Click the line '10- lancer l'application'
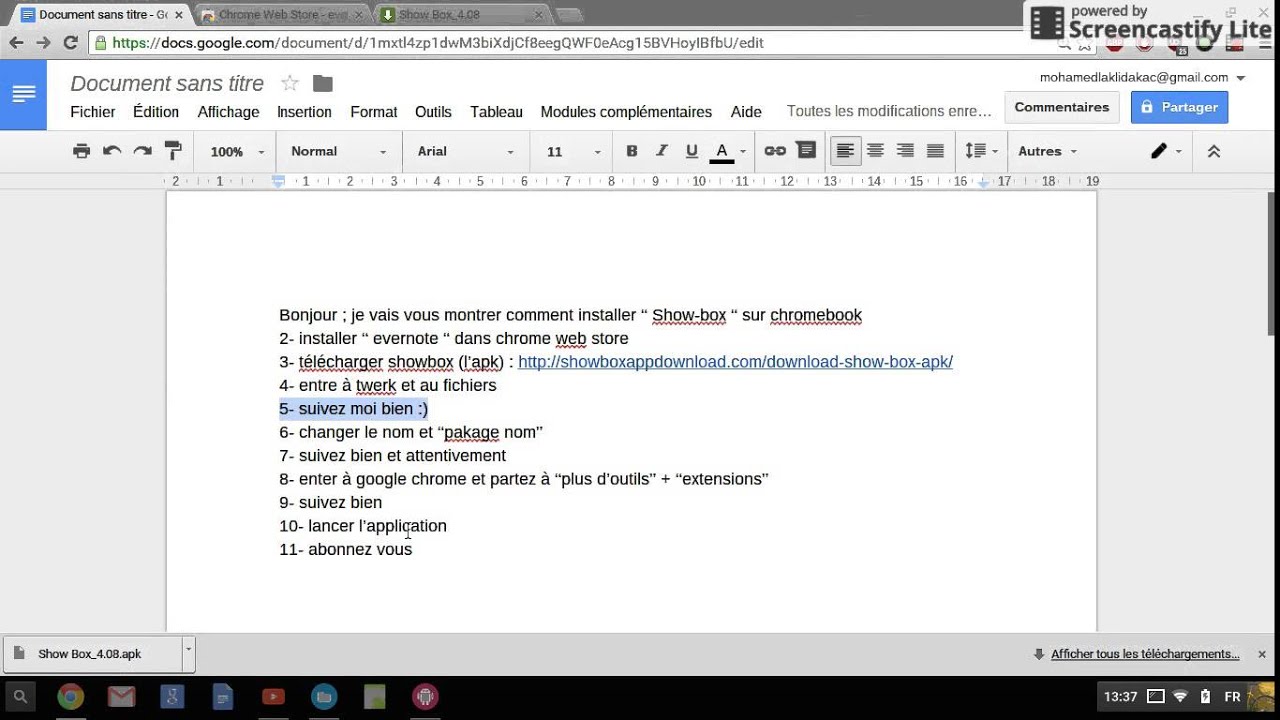 click(363, 526)
